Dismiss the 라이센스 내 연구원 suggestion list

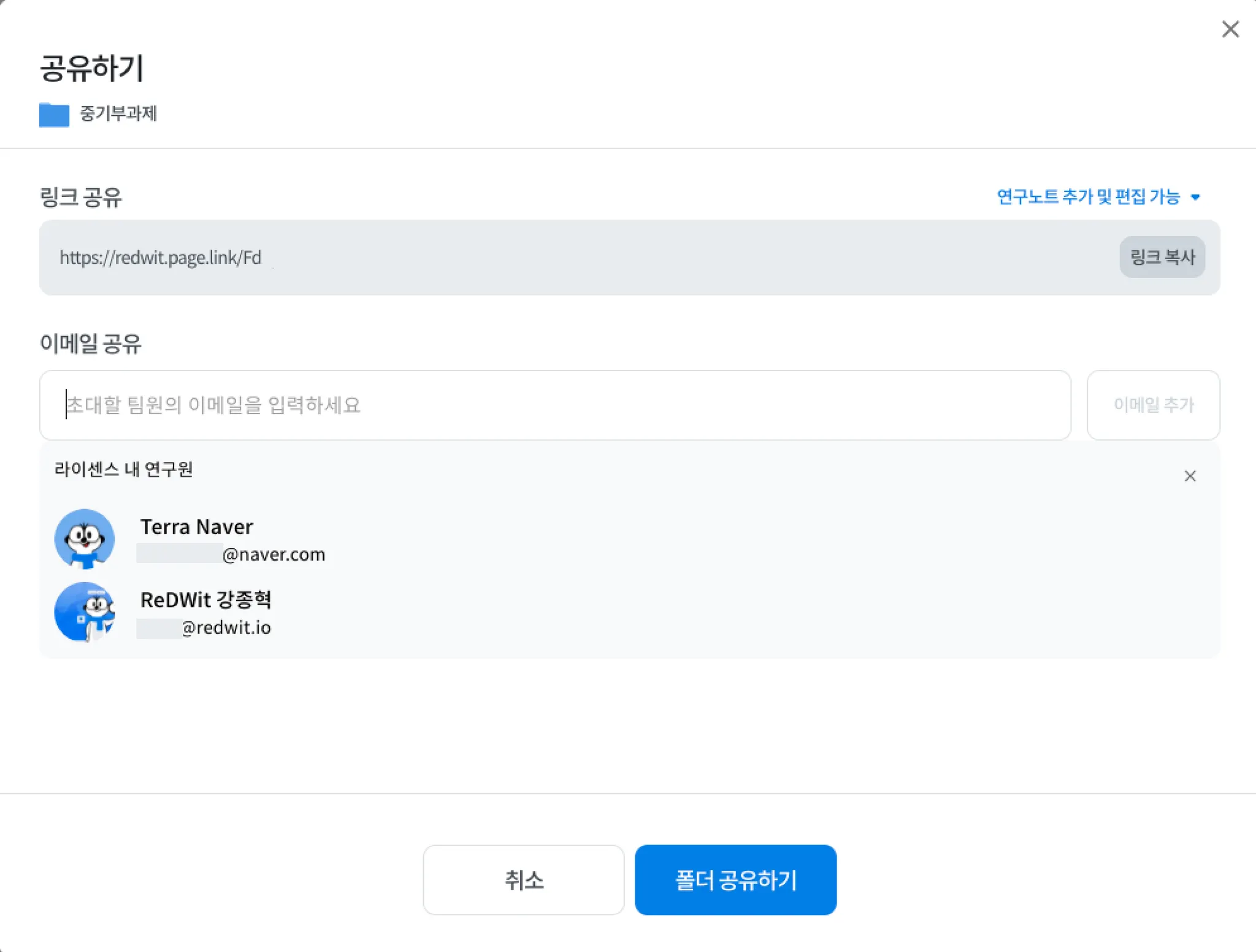1190,476
